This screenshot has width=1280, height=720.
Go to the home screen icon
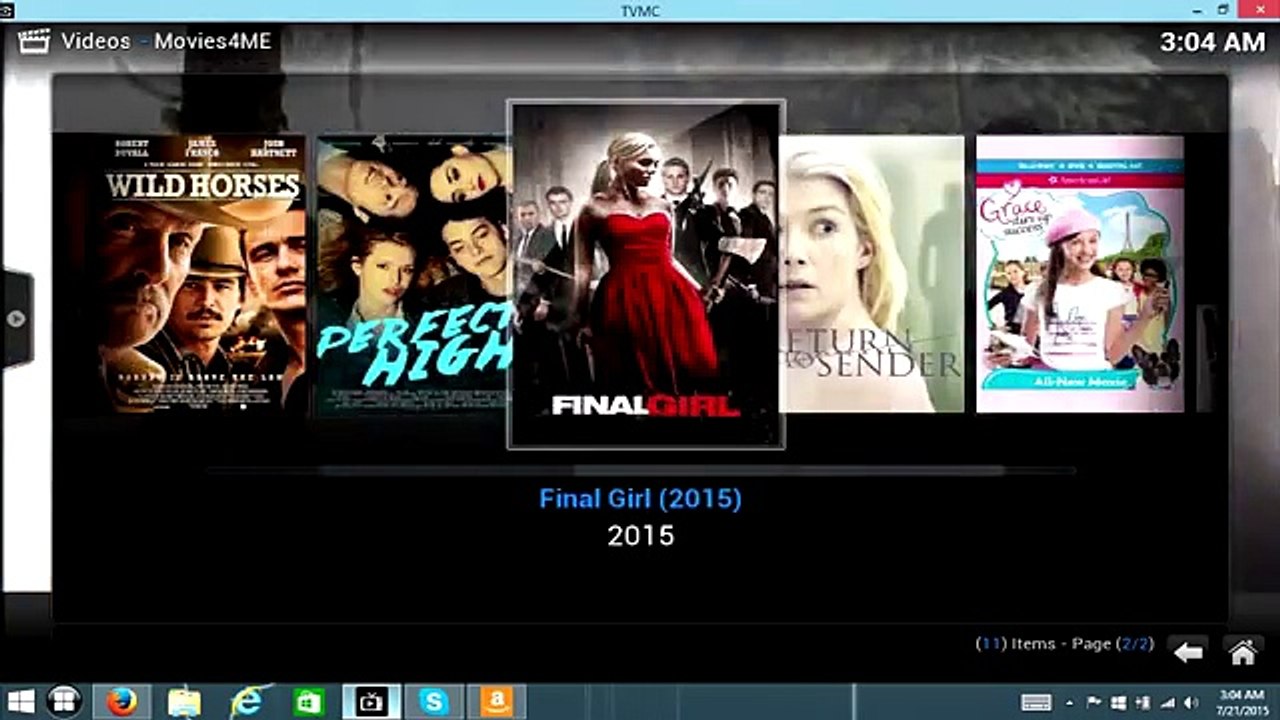pyautogui.click(x=1243, y=653)
